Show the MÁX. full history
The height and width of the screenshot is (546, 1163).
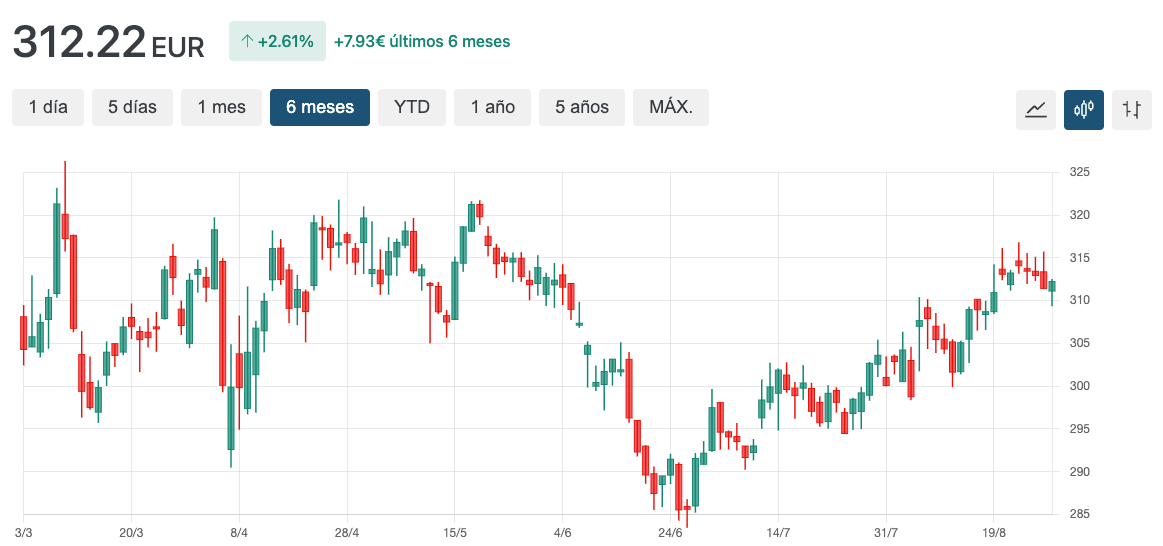(x=671, y=107)
